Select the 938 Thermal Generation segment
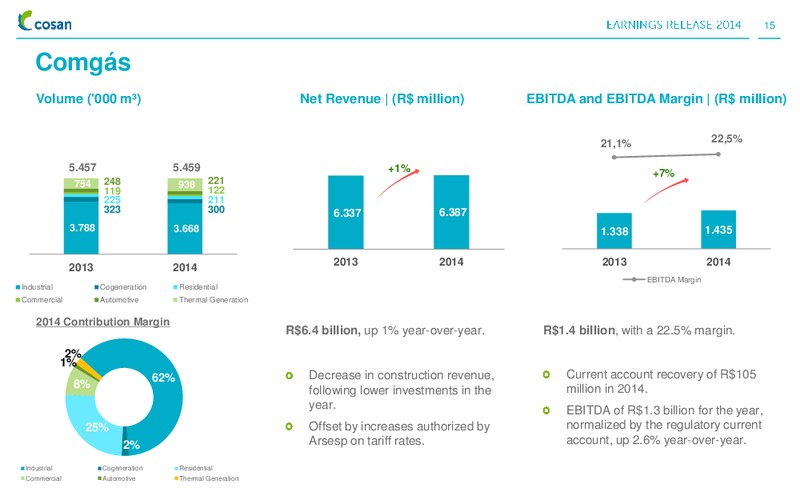The height and width of the screenshot is (500, 800). pos(185,184)
